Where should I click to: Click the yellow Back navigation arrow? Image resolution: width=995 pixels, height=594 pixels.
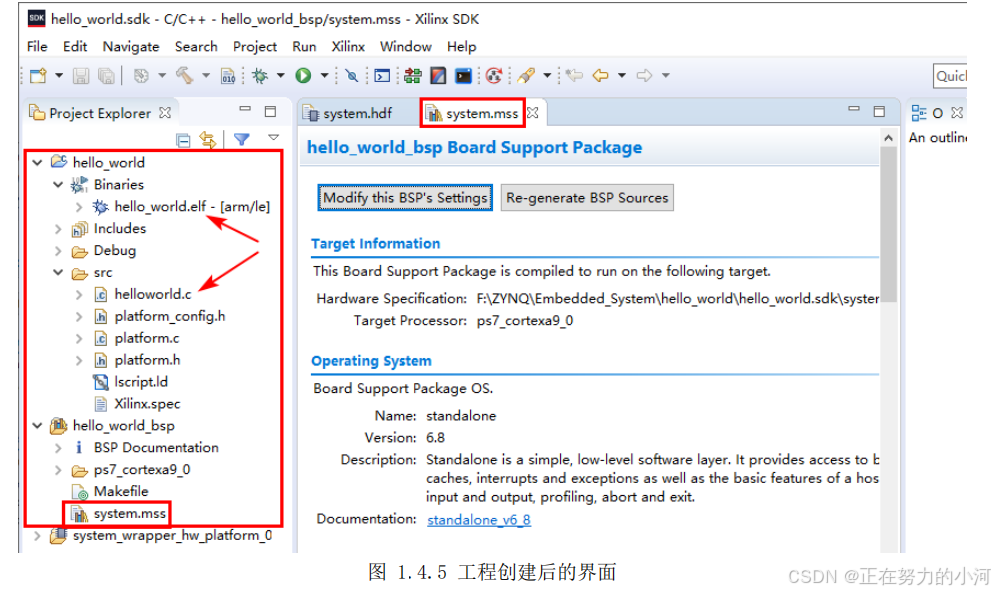point(600,76)
